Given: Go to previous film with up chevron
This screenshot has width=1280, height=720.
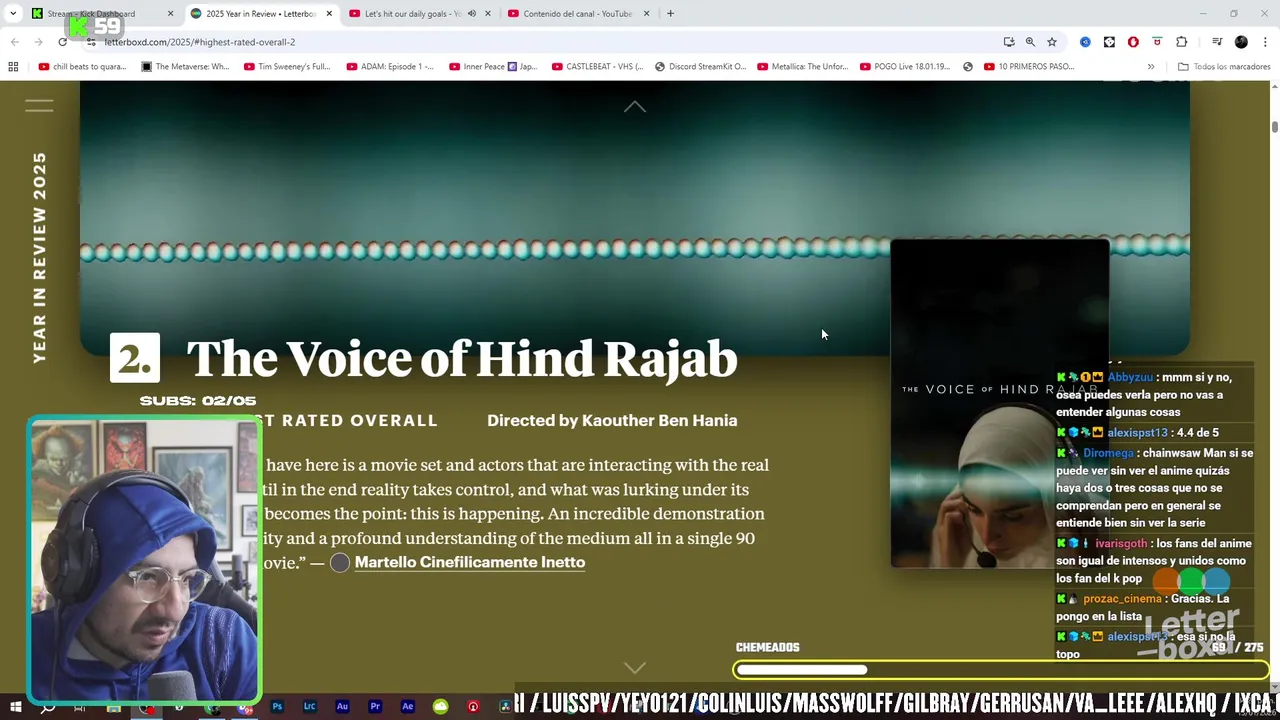Looking at the screenshot, I should 635,106.
